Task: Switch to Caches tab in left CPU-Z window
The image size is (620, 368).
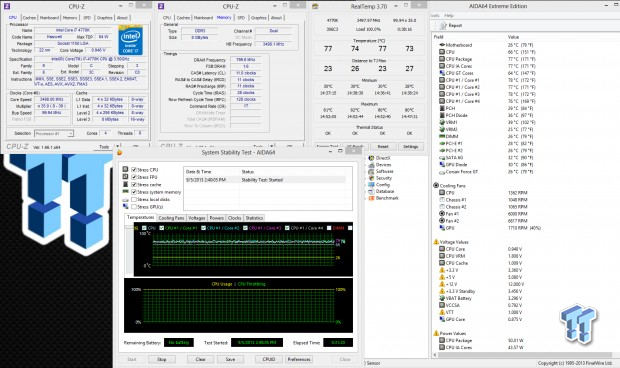Action: point(29,18)
